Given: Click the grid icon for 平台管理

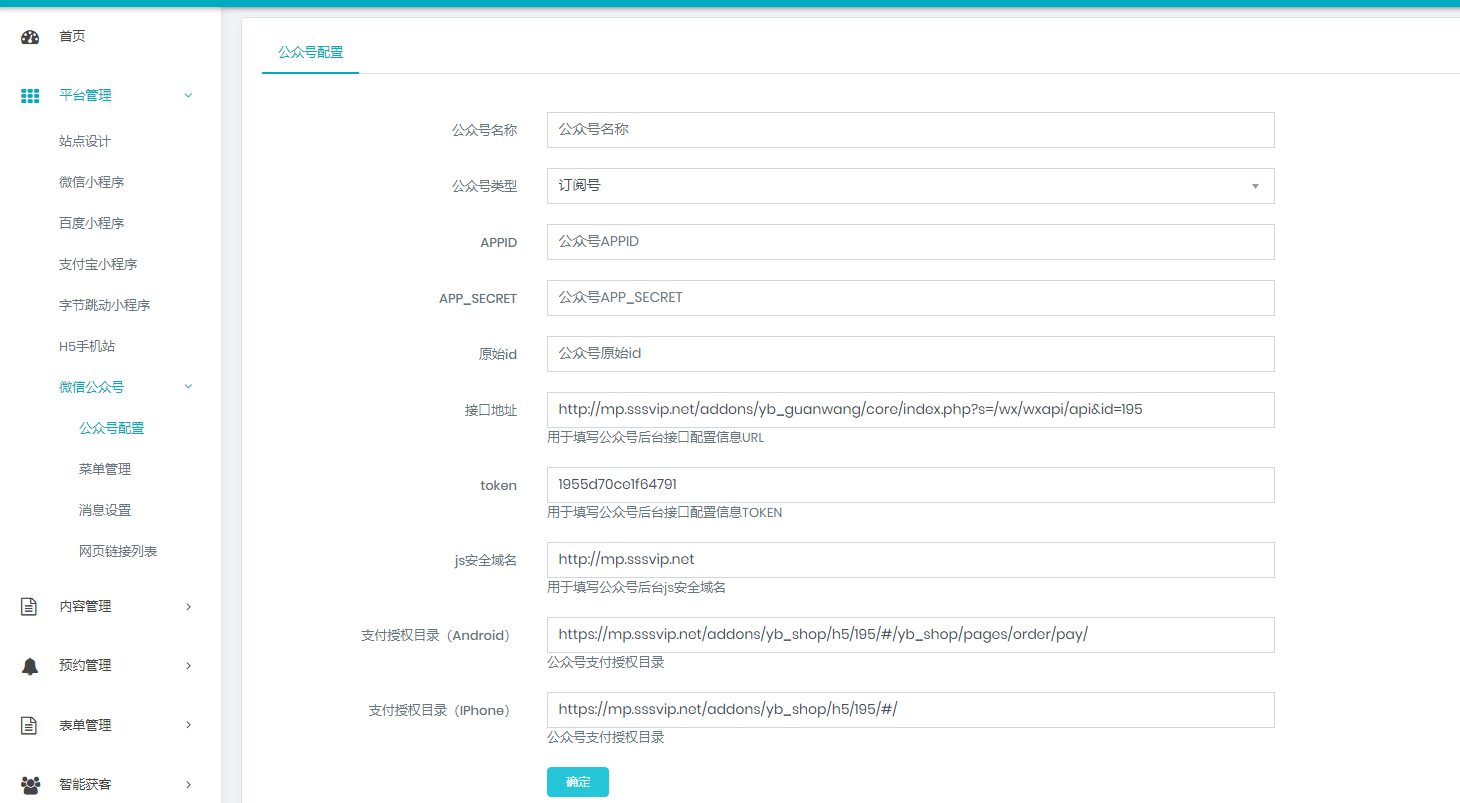Looking at the screenshot, I should click(30, 96).
